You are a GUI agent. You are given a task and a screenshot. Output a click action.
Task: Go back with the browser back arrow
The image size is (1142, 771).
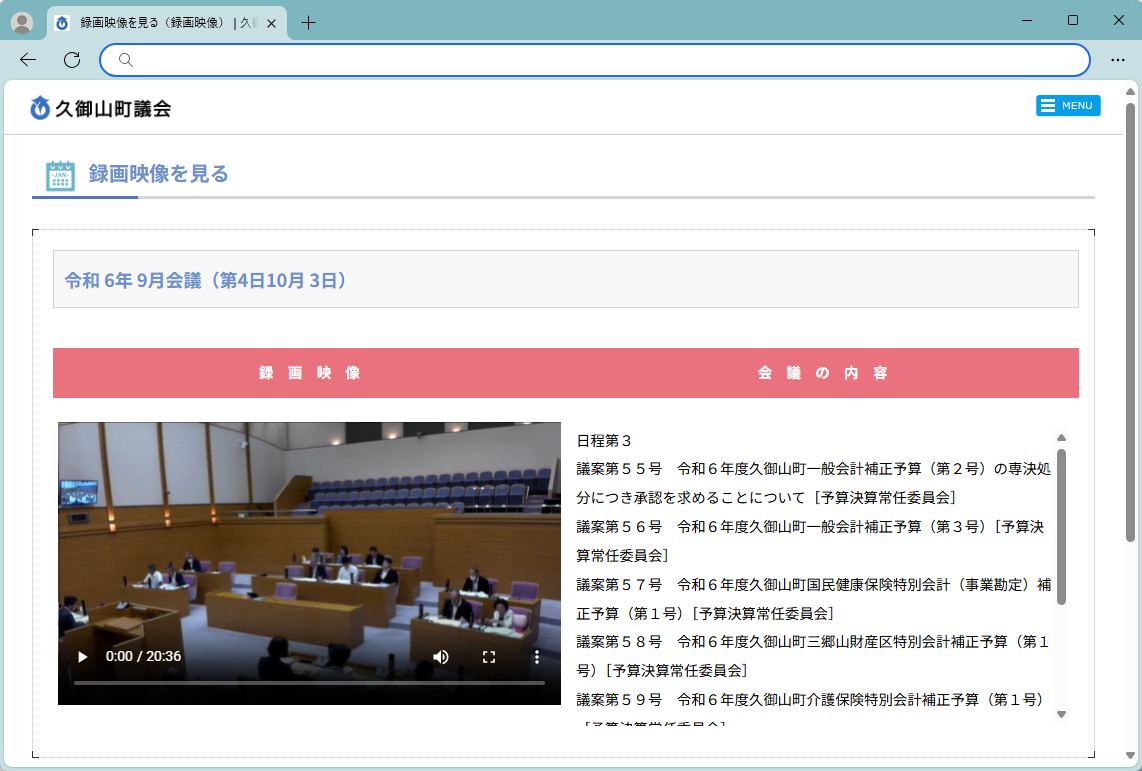28,60
